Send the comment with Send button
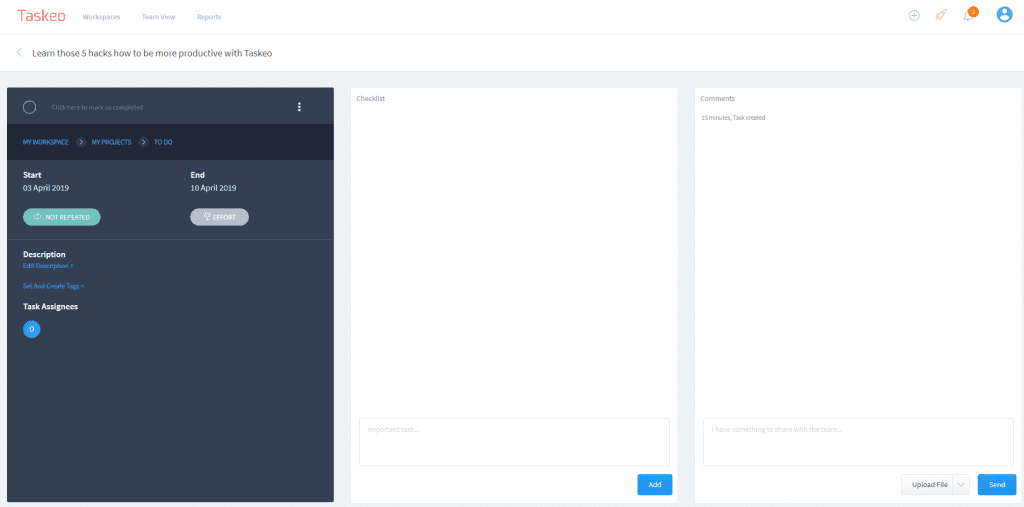The height and width of the screenshot is (507, 1024). tap(996, 485)
